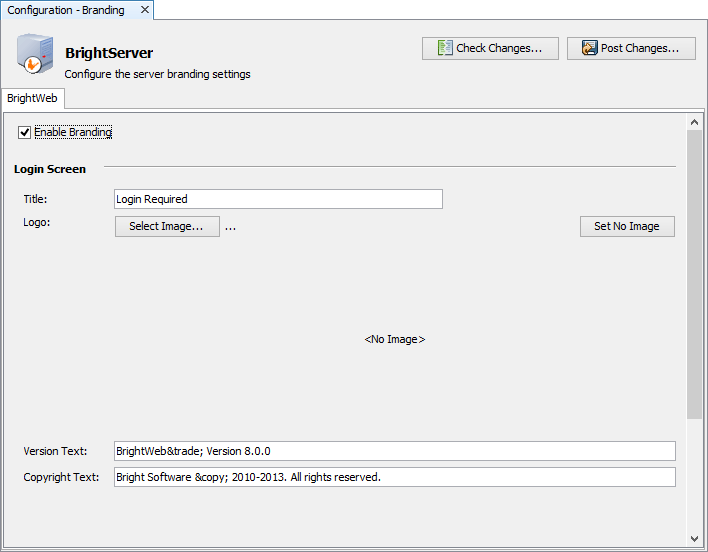Click the ellipsis path label beside Select Image
Viewport: 708px width, 552px height.
(230, 227)
